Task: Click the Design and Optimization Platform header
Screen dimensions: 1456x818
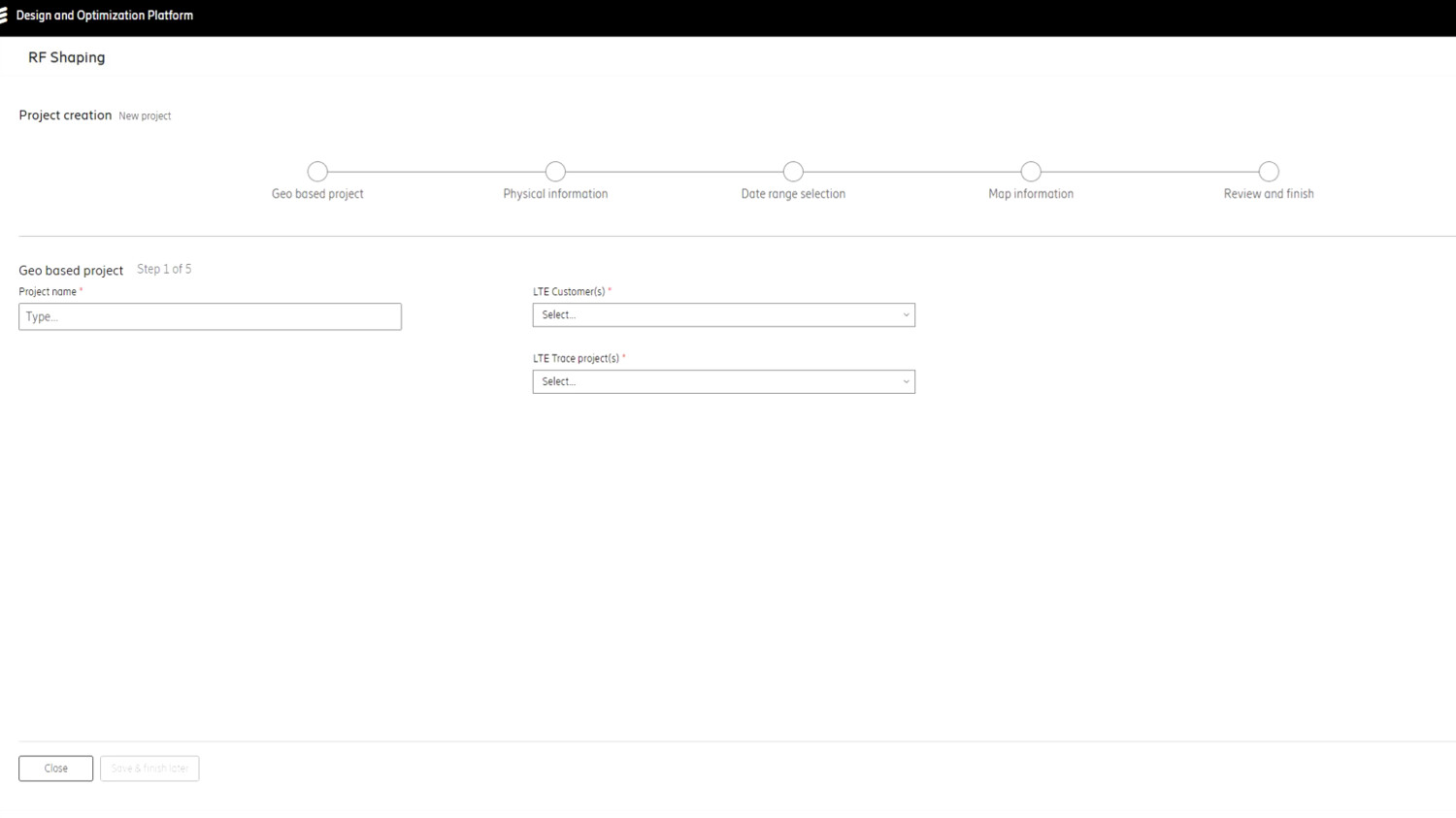Action: coord(104,15)
